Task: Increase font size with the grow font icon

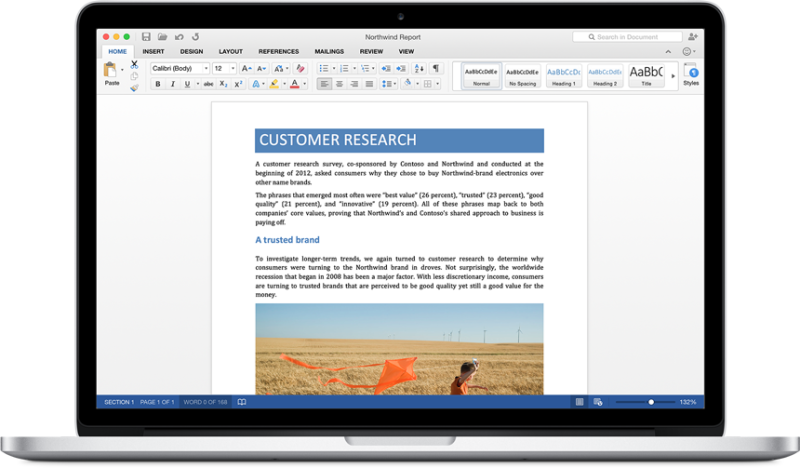Action: tap(246, 68)
